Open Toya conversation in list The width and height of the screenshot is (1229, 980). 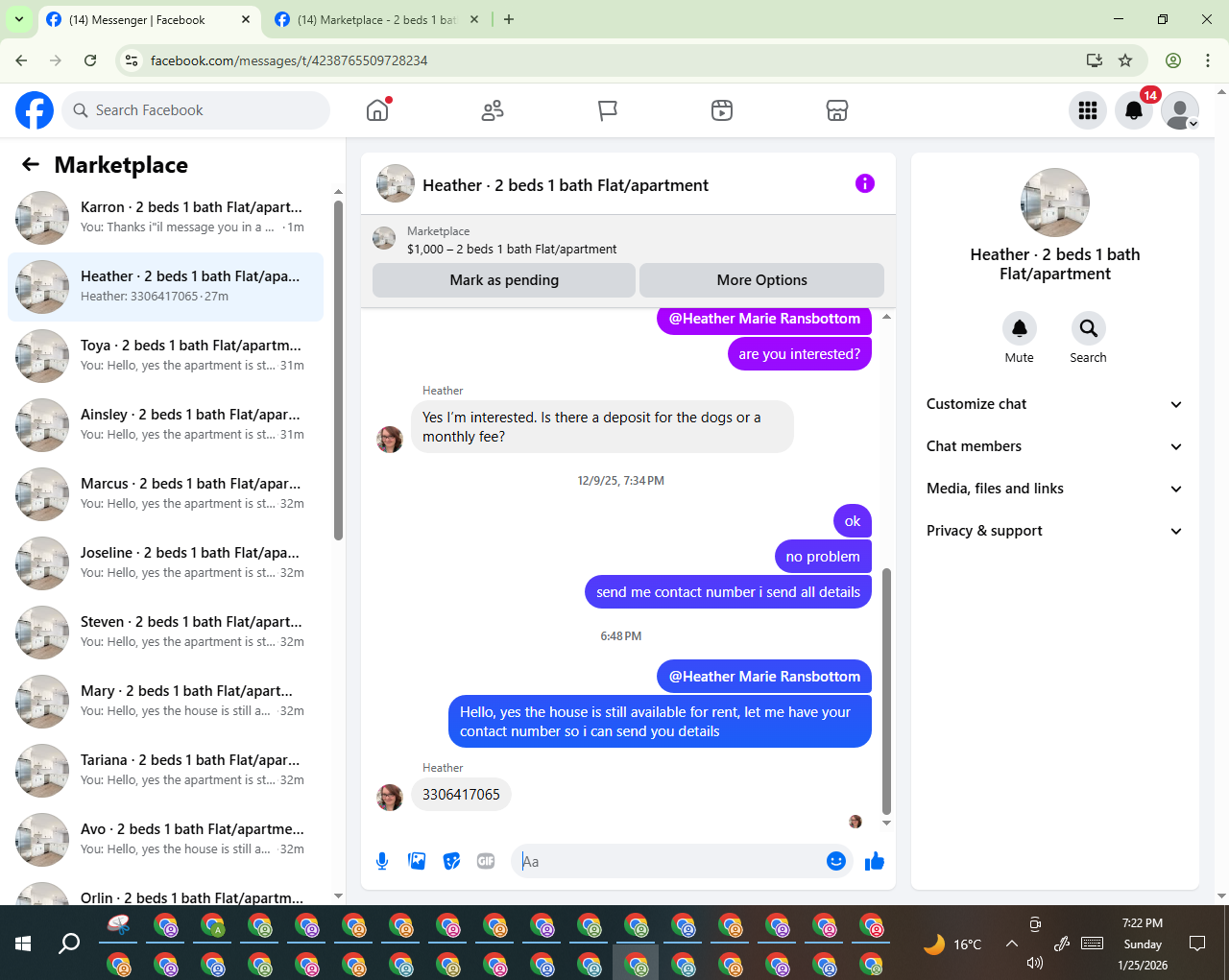[165, 356]
